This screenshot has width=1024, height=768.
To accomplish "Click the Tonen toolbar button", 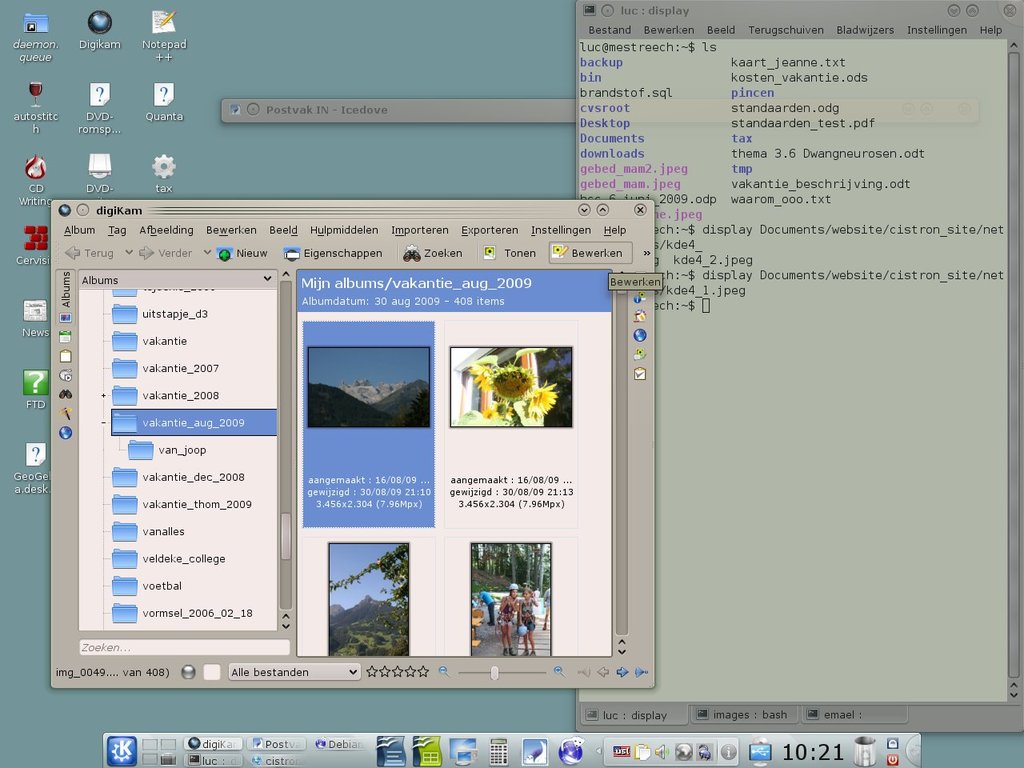I will tap(509, 253).
